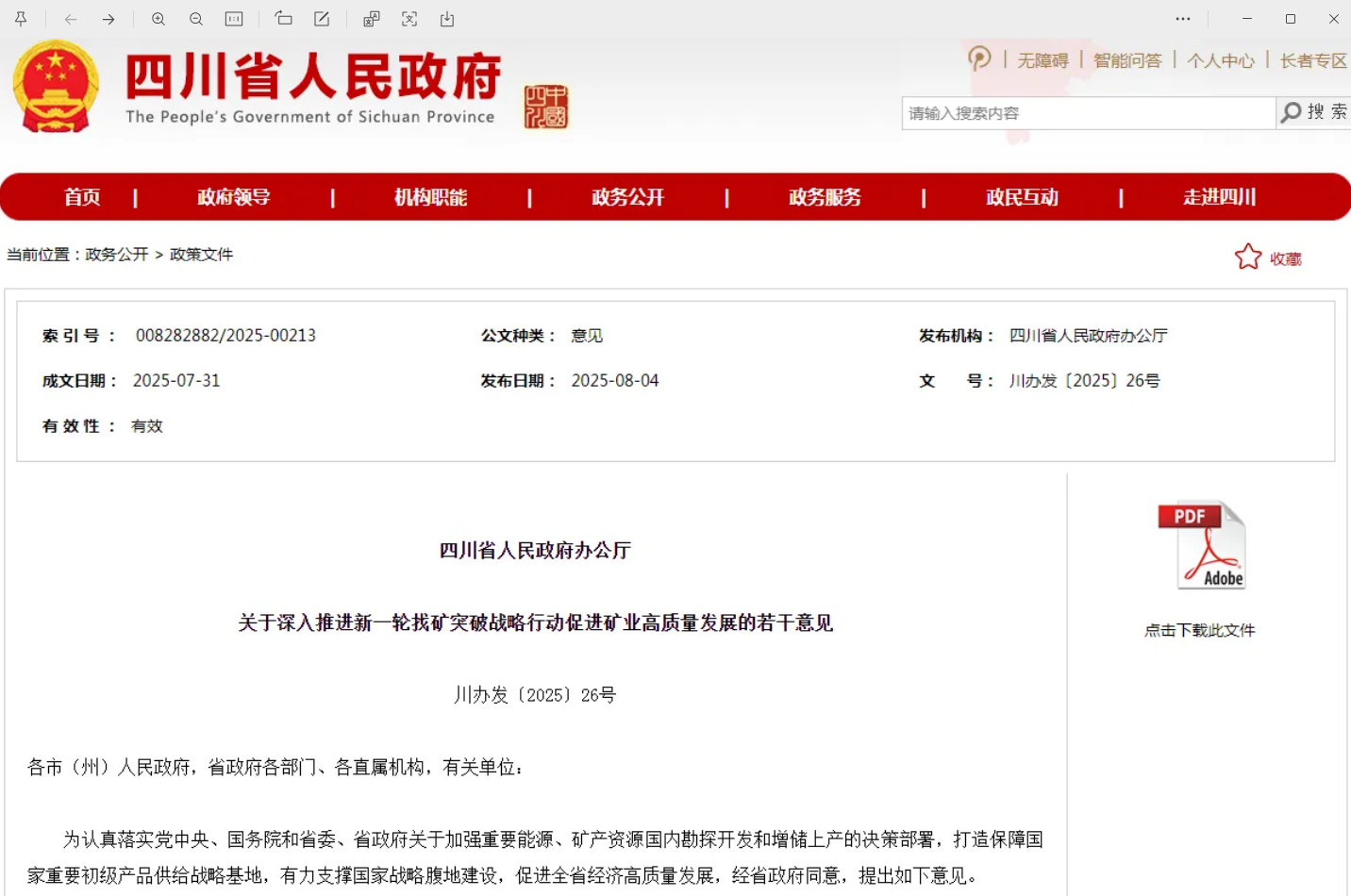Click the text recognition scan icon
This screenshot has height=896, width=1351.
click(x=409, y=19)
